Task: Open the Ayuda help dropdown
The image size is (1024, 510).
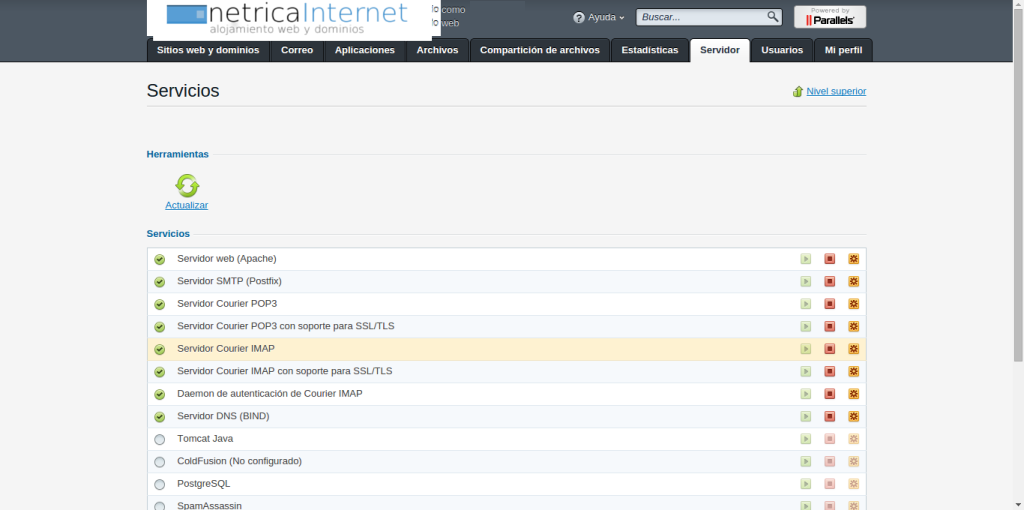Action: pos(599,18)
